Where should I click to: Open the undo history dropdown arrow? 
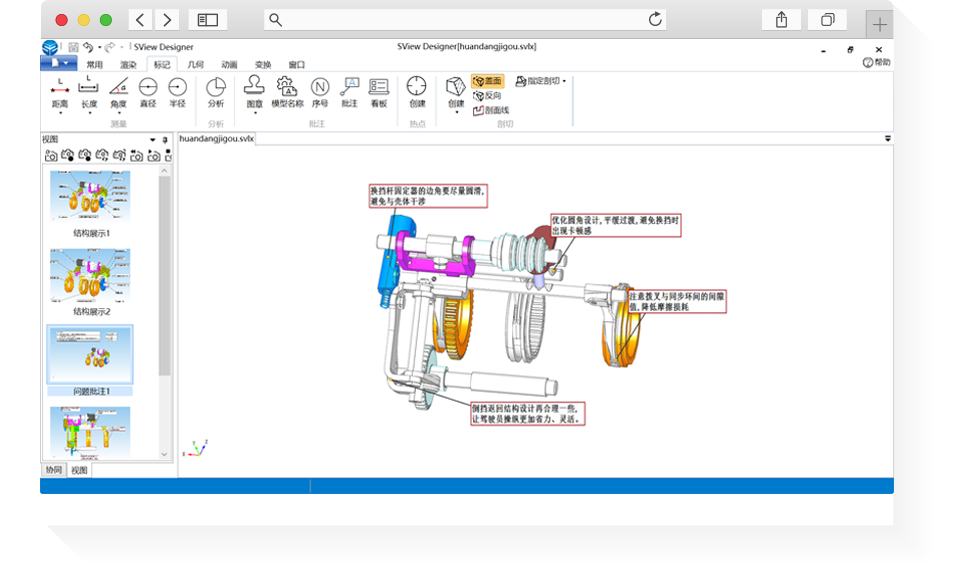[x=99, y=47]
